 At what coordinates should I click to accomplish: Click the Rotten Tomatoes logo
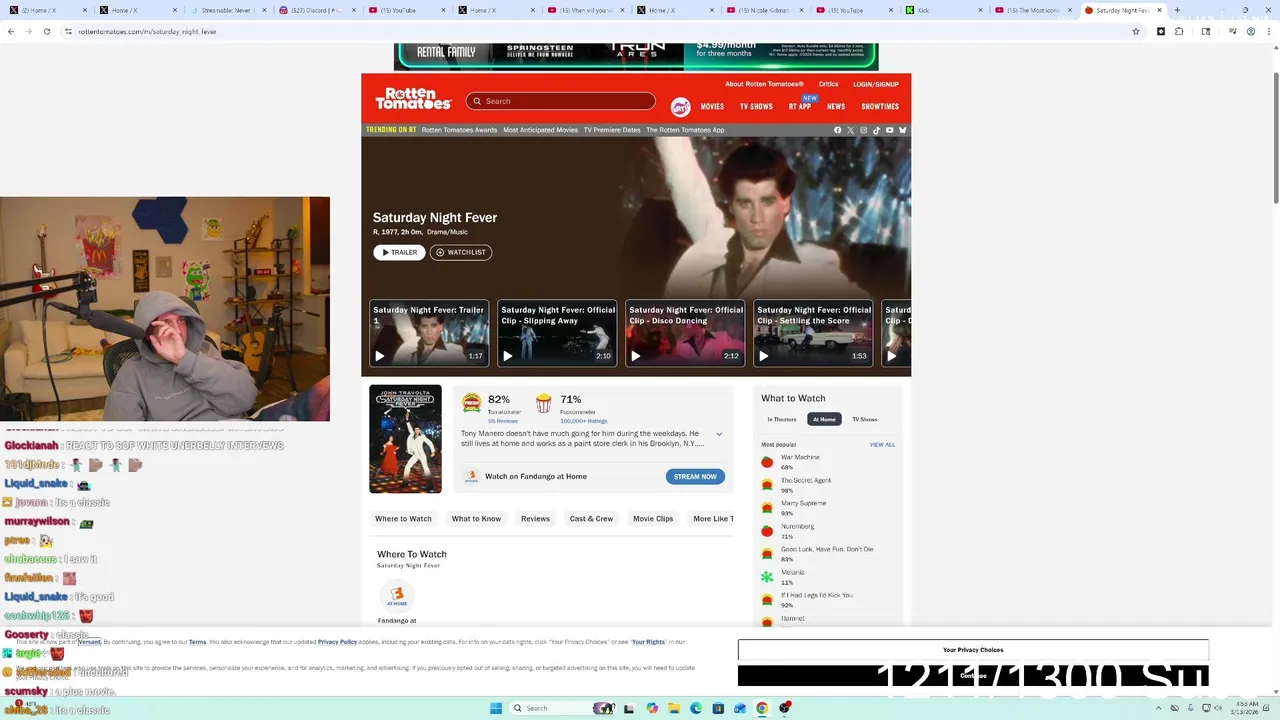413,99
